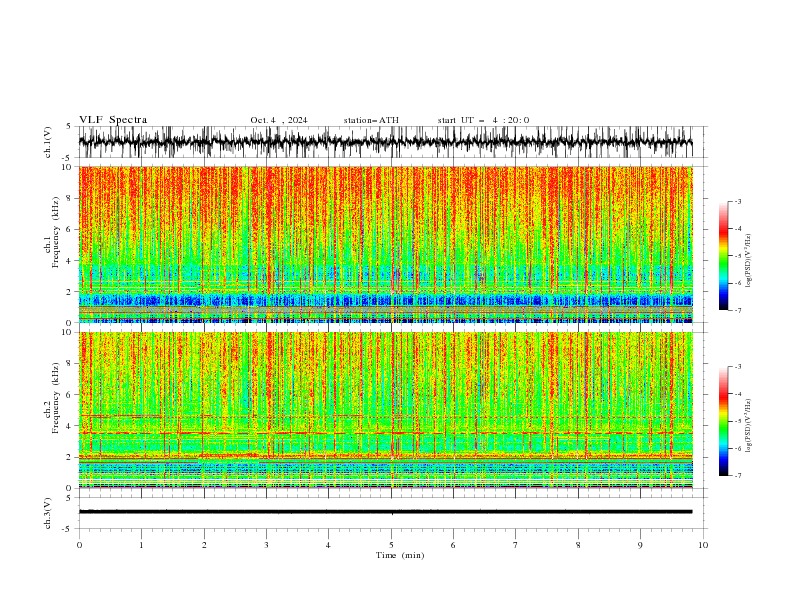Click the "-5" label on lower color bar

[x=737, y=421]
